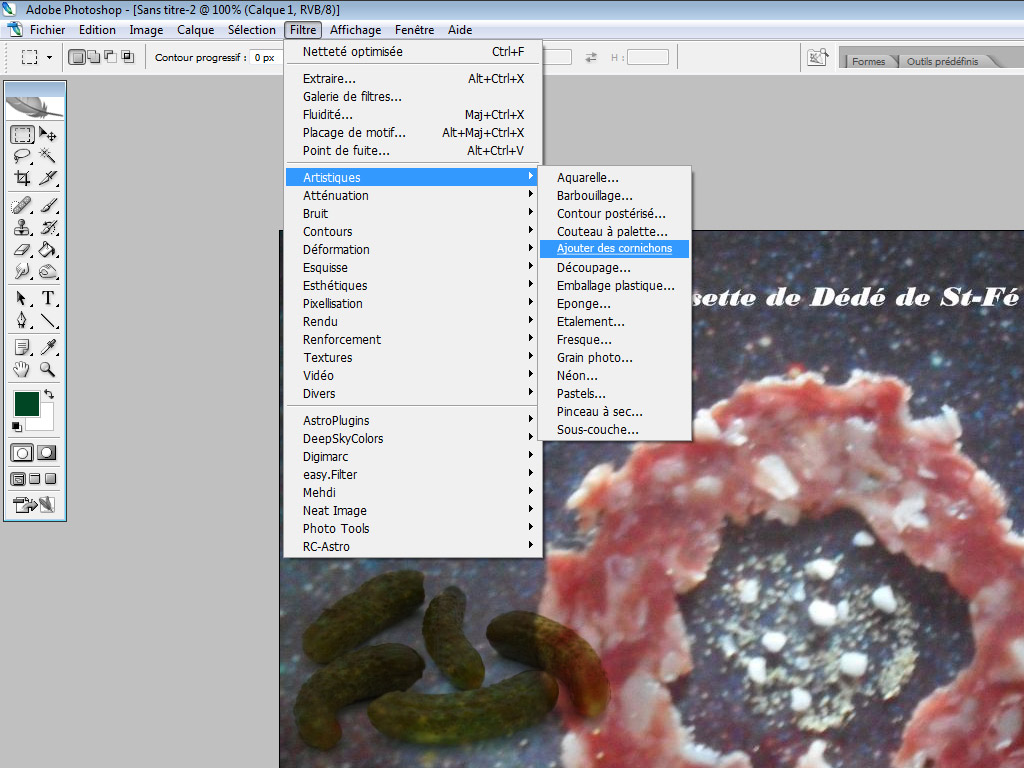Select the Eraser tool
Image resolution: width=1024 pixels, height=768 pixels.
click(x=22, y=249)
